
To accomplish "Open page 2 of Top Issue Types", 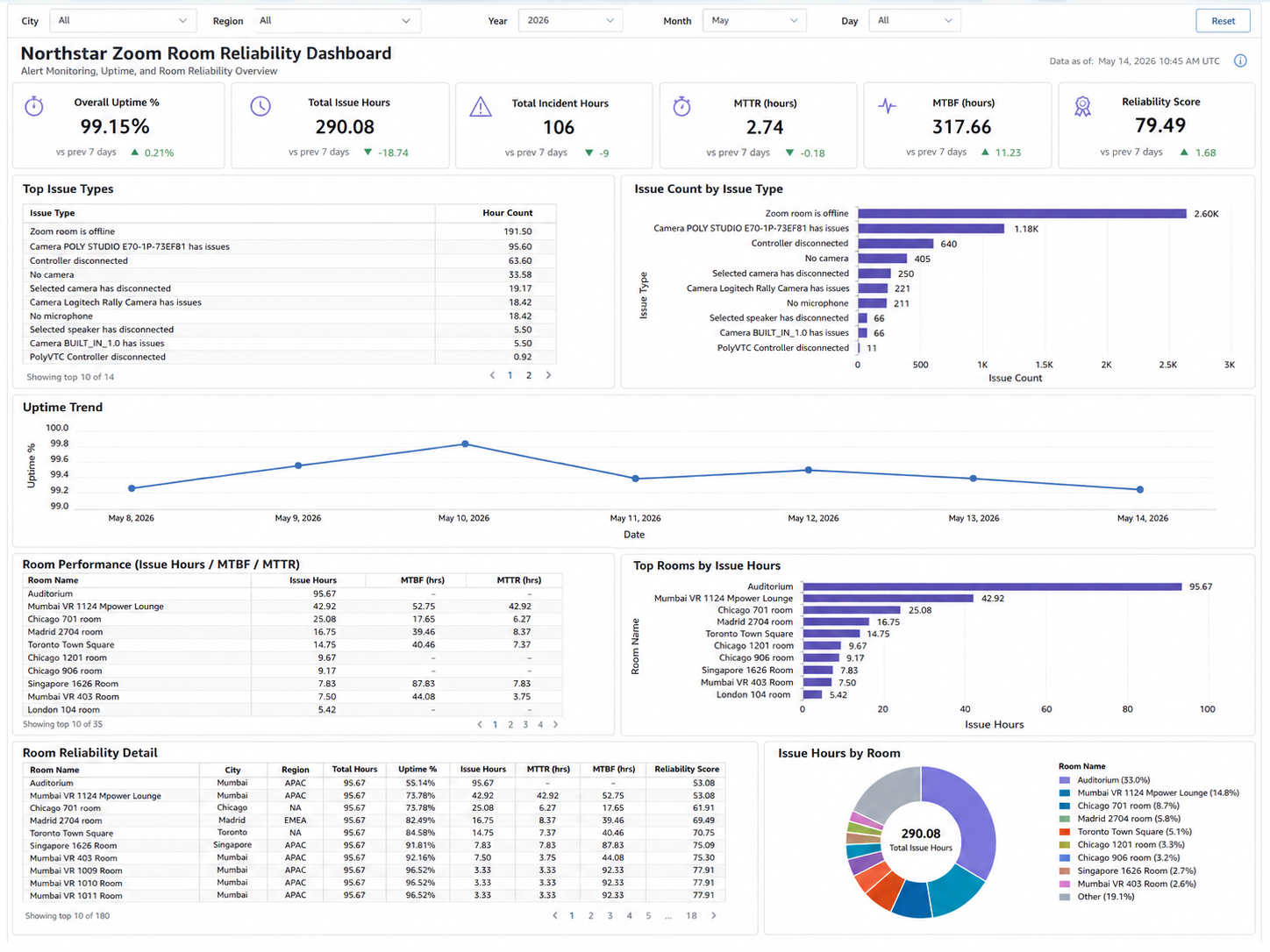I will click(x=529, y=375).
